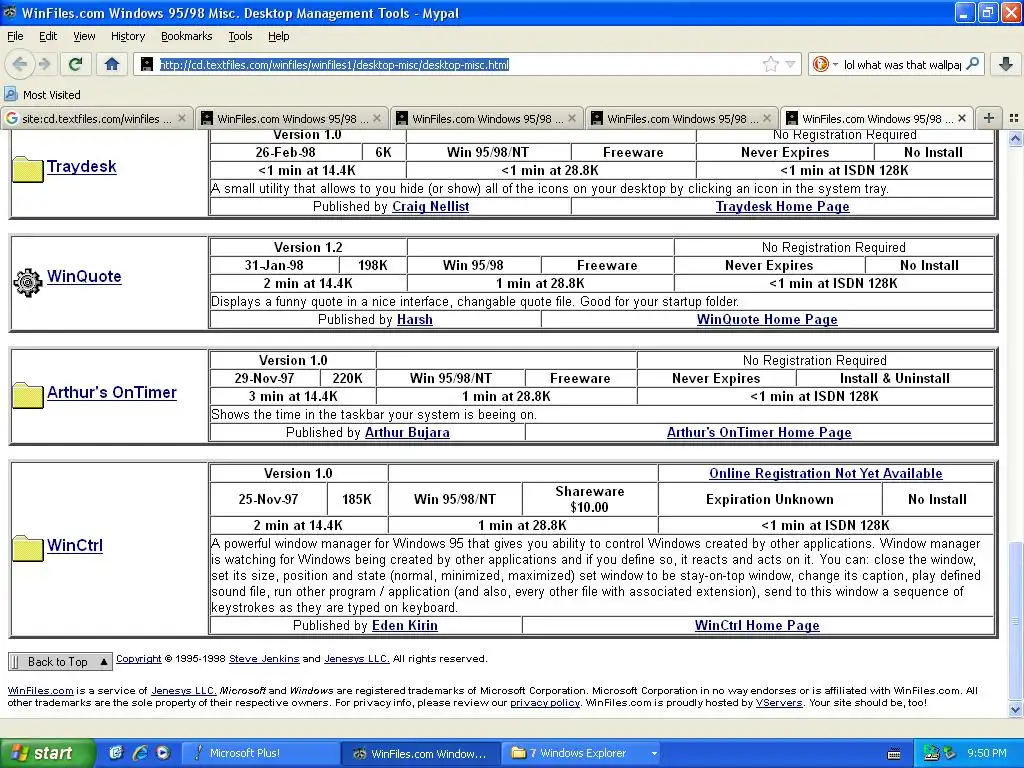1024x768 pixels.
Task: Click the vertical scrollbar thumb
Action: [1015, 620]
